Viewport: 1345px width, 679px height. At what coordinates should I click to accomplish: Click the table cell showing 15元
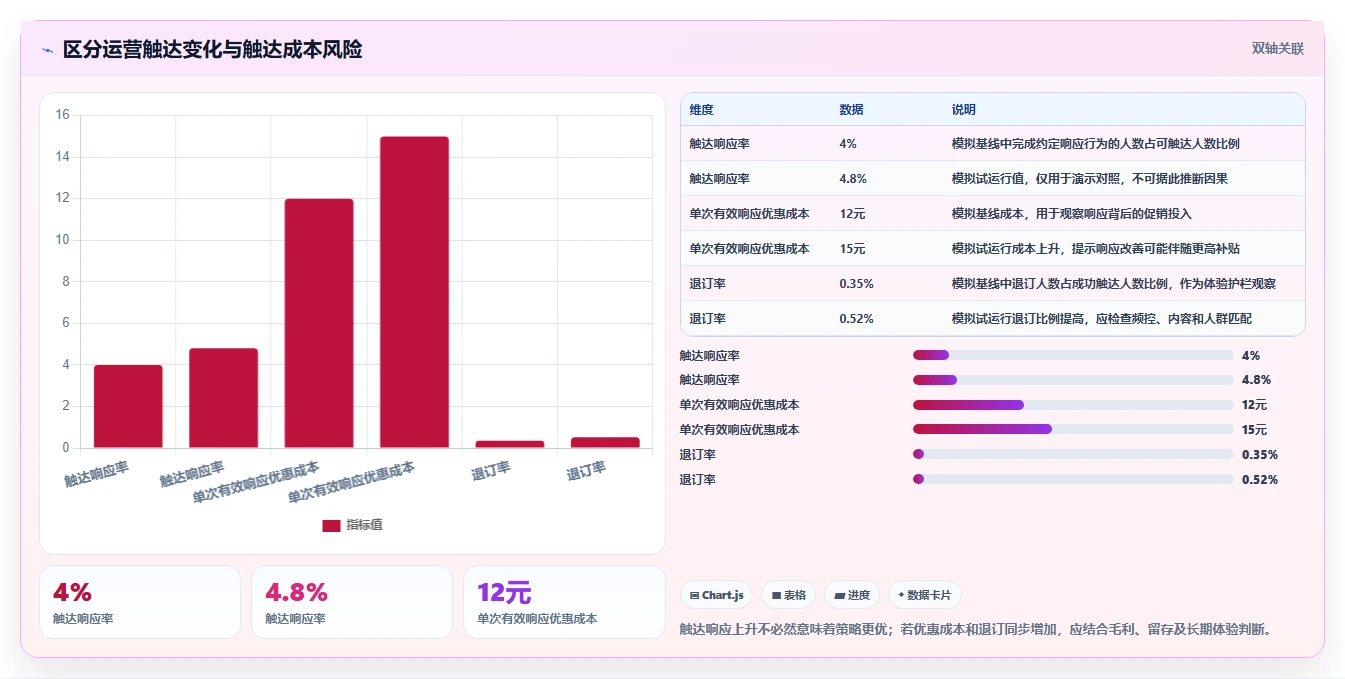click(853, 249)
